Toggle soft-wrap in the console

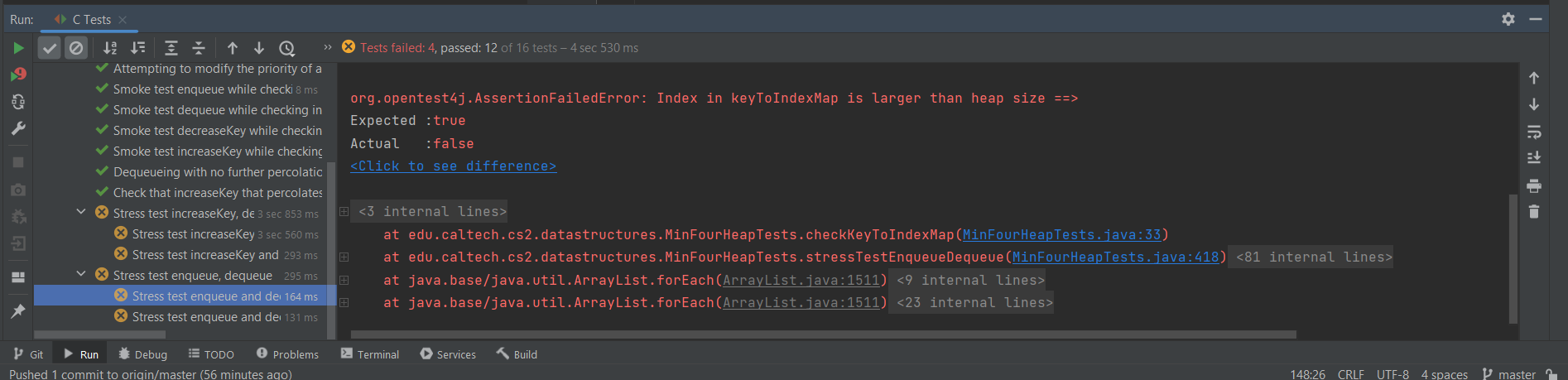coord(1533,132)
